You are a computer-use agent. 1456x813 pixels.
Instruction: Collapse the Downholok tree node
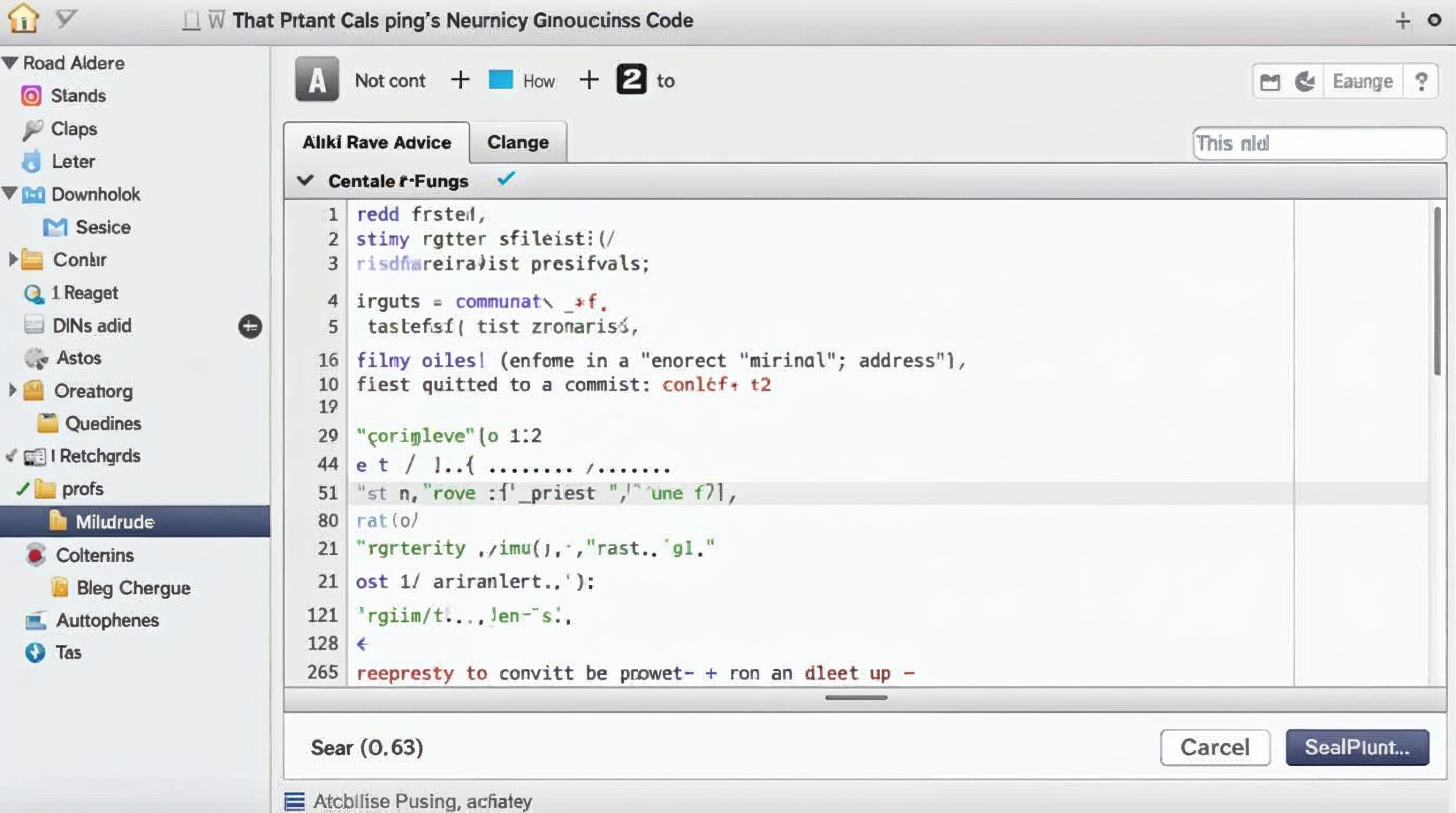[10, 193]
